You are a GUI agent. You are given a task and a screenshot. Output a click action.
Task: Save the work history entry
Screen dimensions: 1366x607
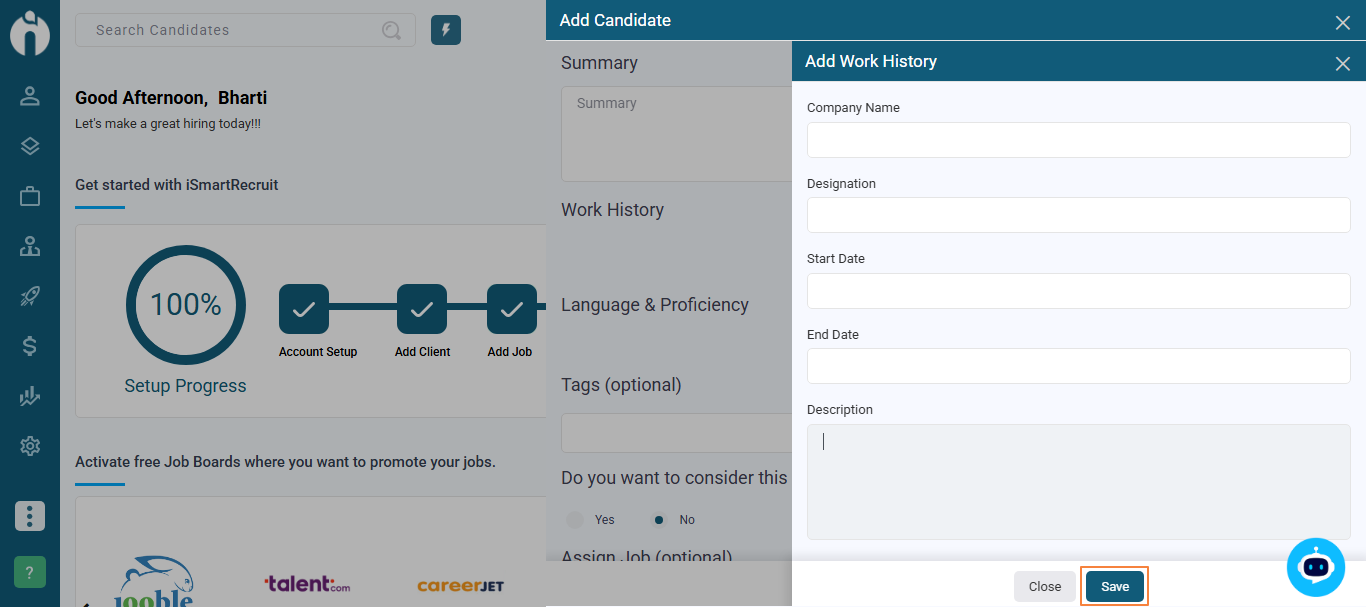point(1115,587)
